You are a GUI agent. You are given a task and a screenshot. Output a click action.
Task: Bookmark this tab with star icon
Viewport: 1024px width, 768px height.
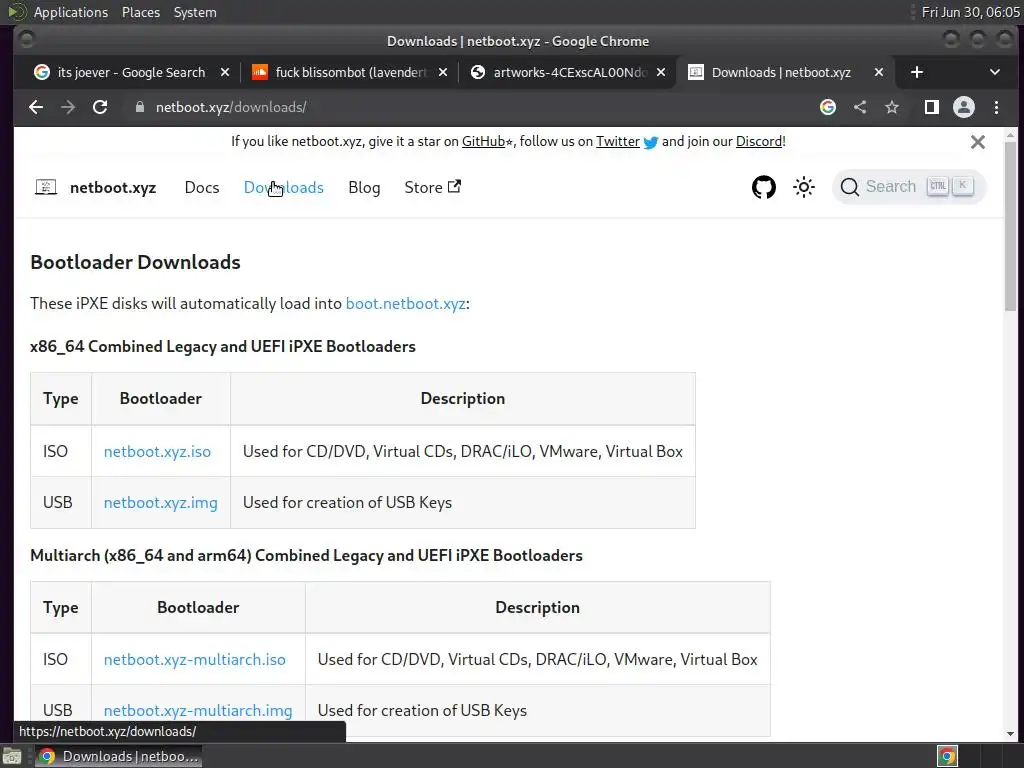tap(891, 107)
